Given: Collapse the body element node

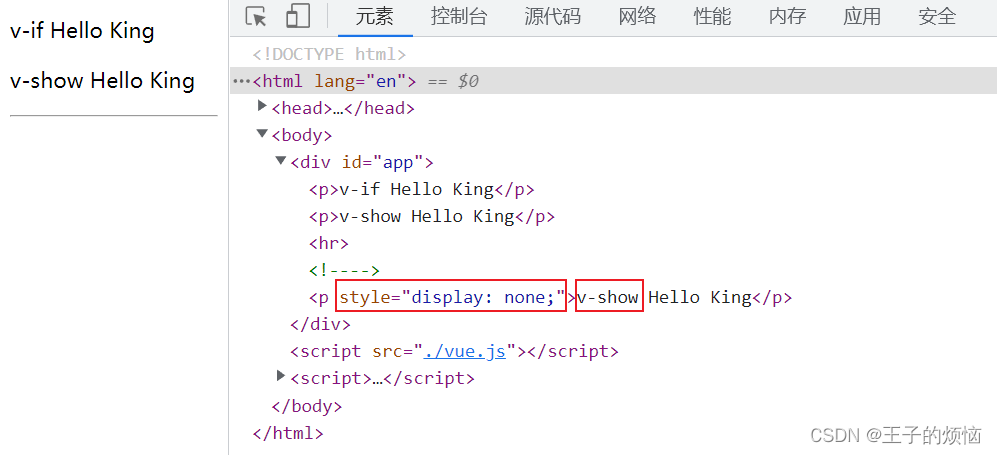Looking at the screenshot, I should [263, 134].
